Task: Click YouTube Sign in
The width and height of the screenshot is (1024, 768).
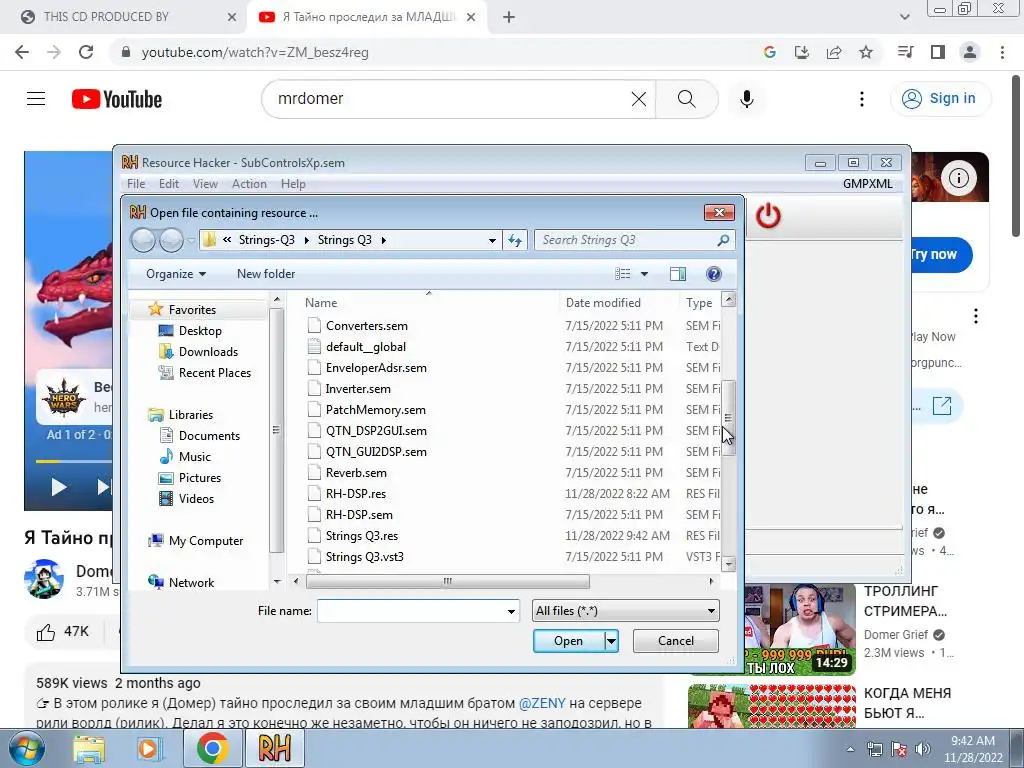Action: (940, 99)
